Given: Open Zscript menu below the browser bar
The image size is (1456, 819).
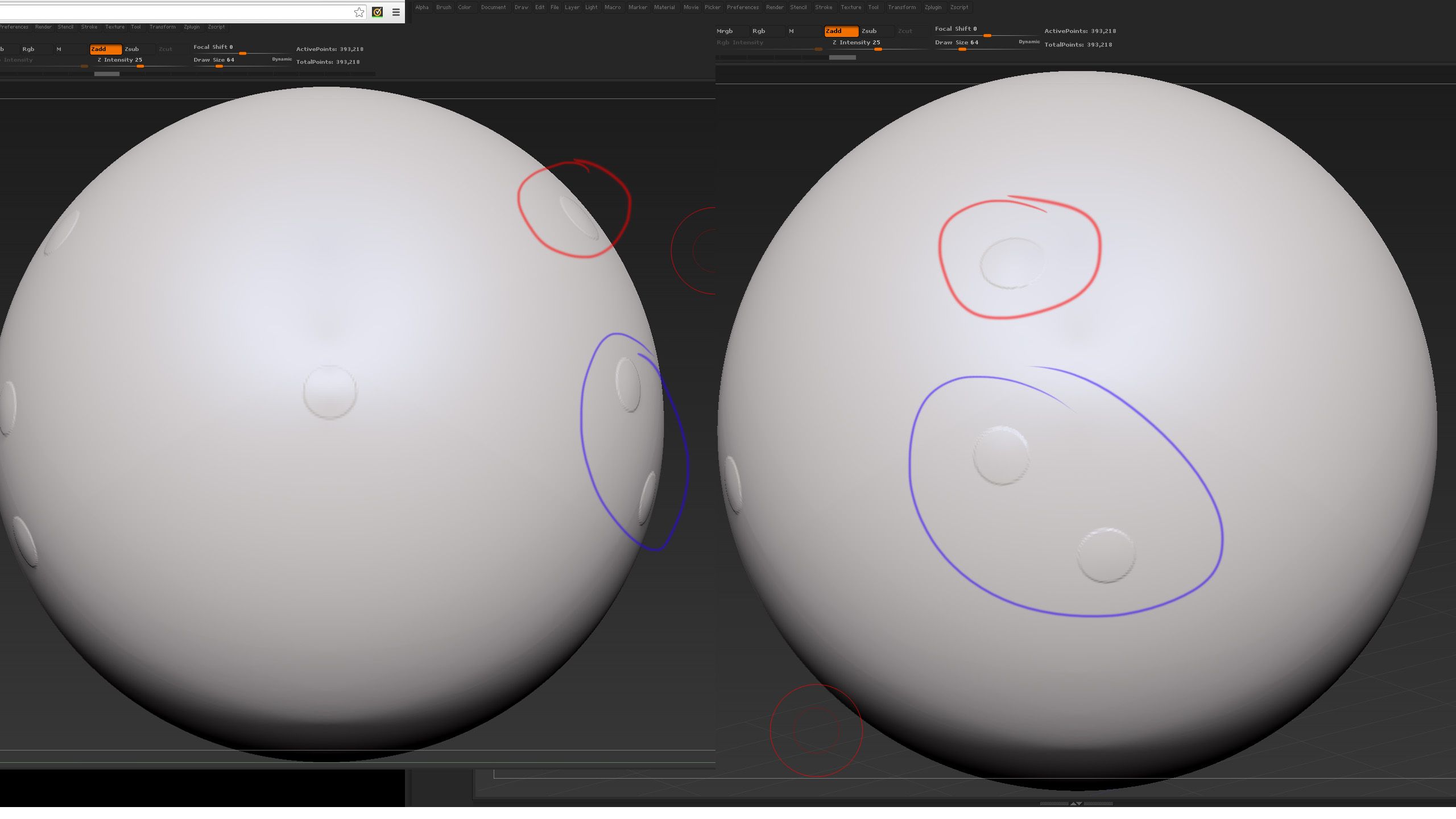Looking at the screenshot, I should pos(216,27).
